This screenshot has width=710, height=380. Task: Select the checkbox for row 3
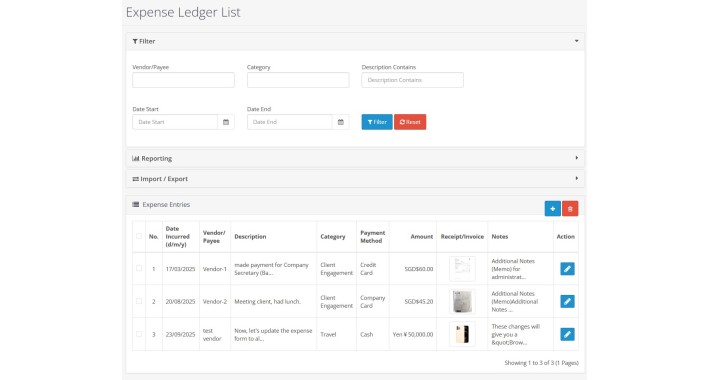(139, 334)
